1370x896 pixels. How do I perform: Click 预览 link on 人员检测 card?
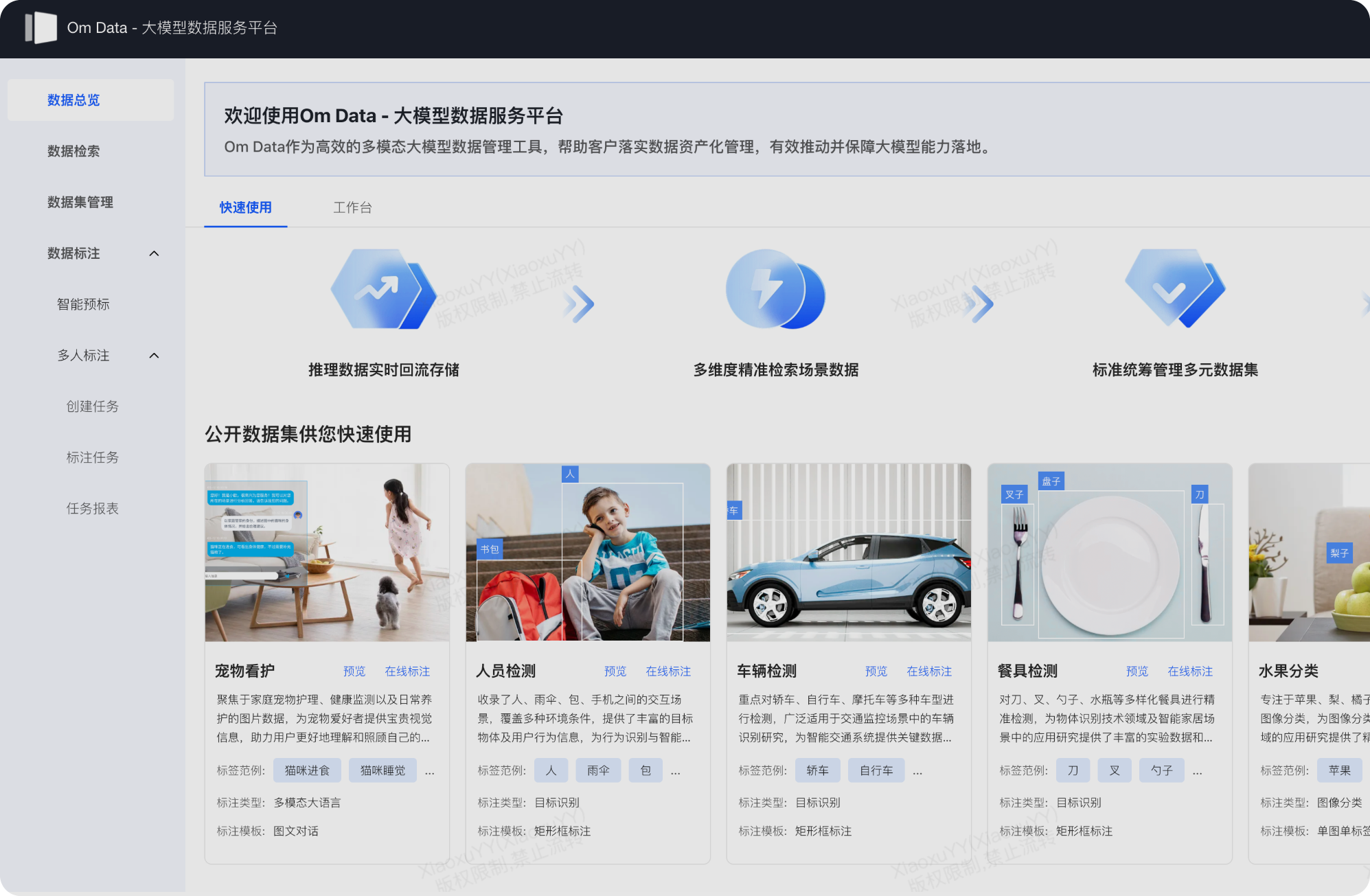pyautogui.click(x=615, y=671)
